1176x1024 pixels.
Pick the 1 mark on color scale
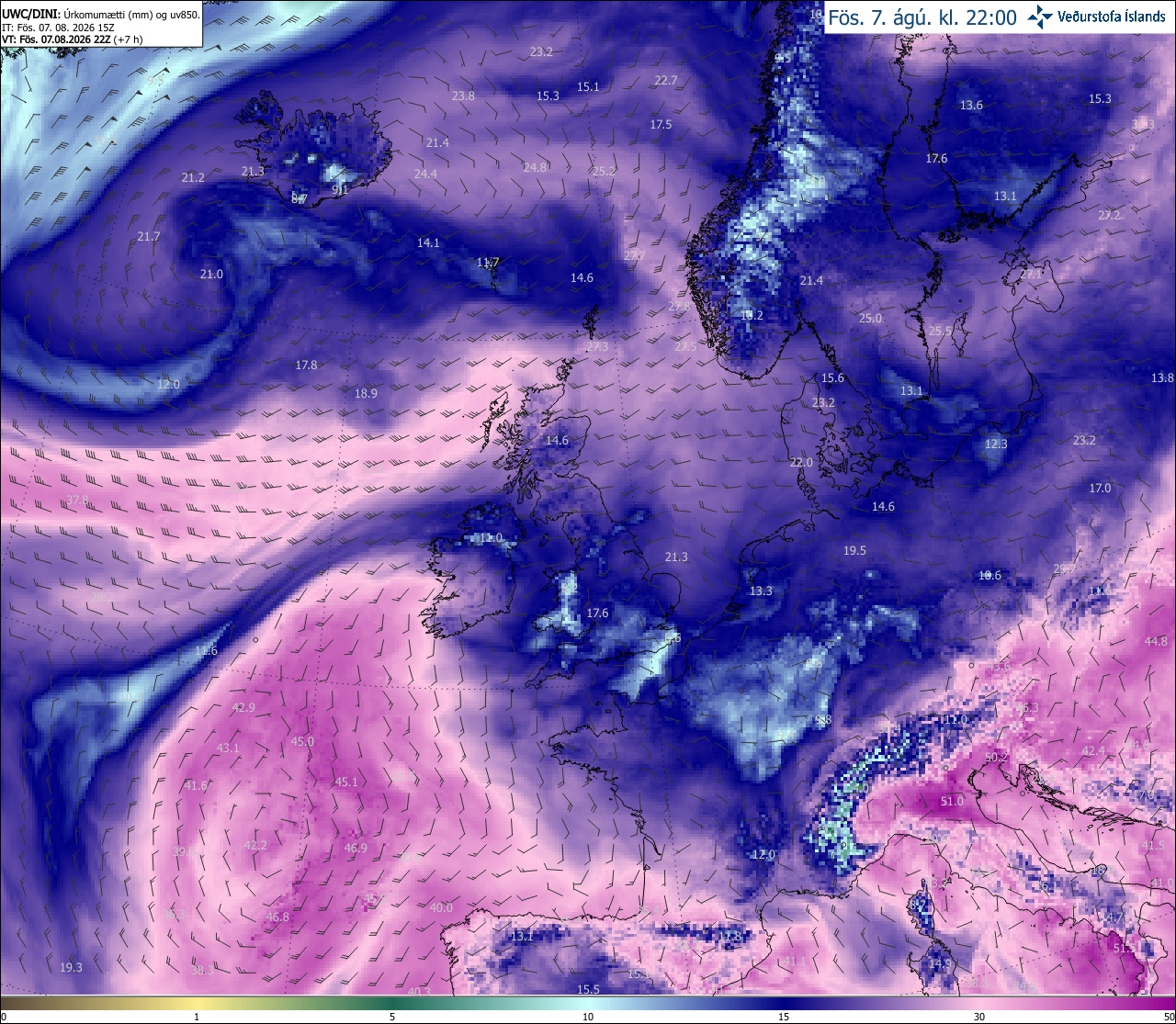(197, 1017)
